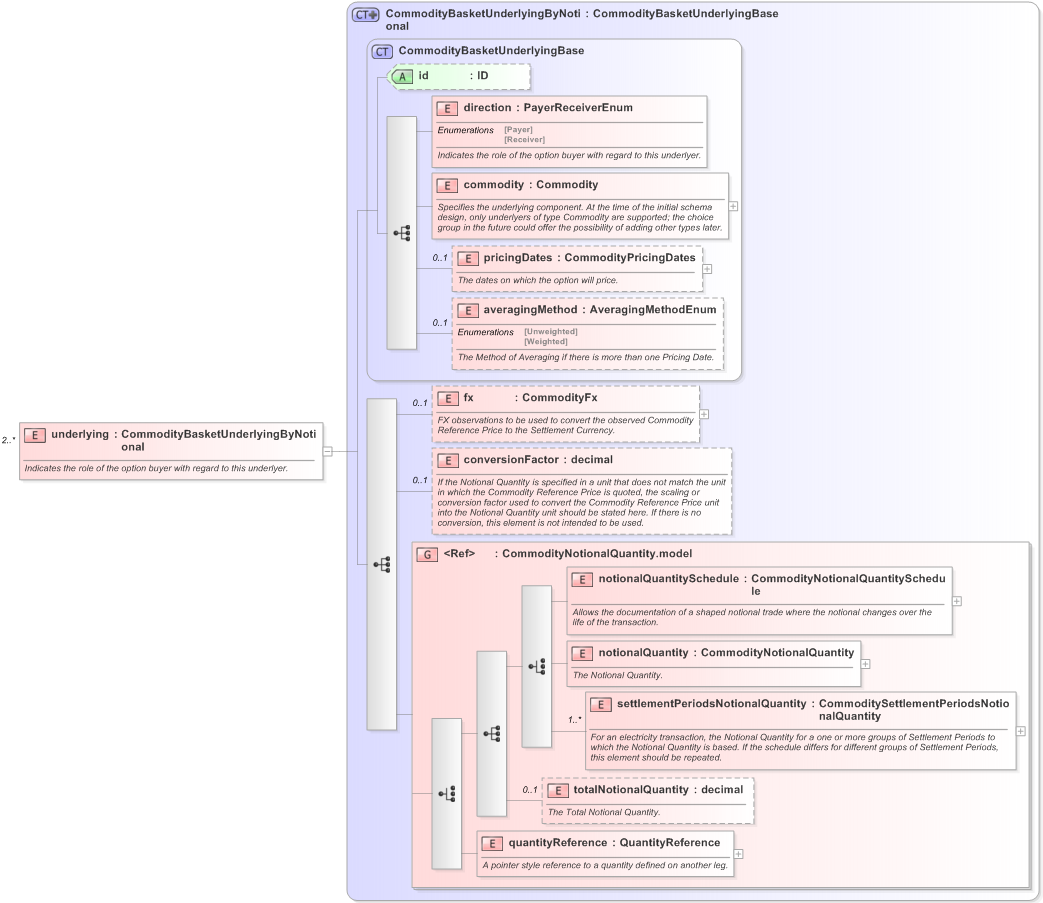Click the E icon of quantityReference element
The height and width of the screenshot is (903, 1043).
pos(492,843)
